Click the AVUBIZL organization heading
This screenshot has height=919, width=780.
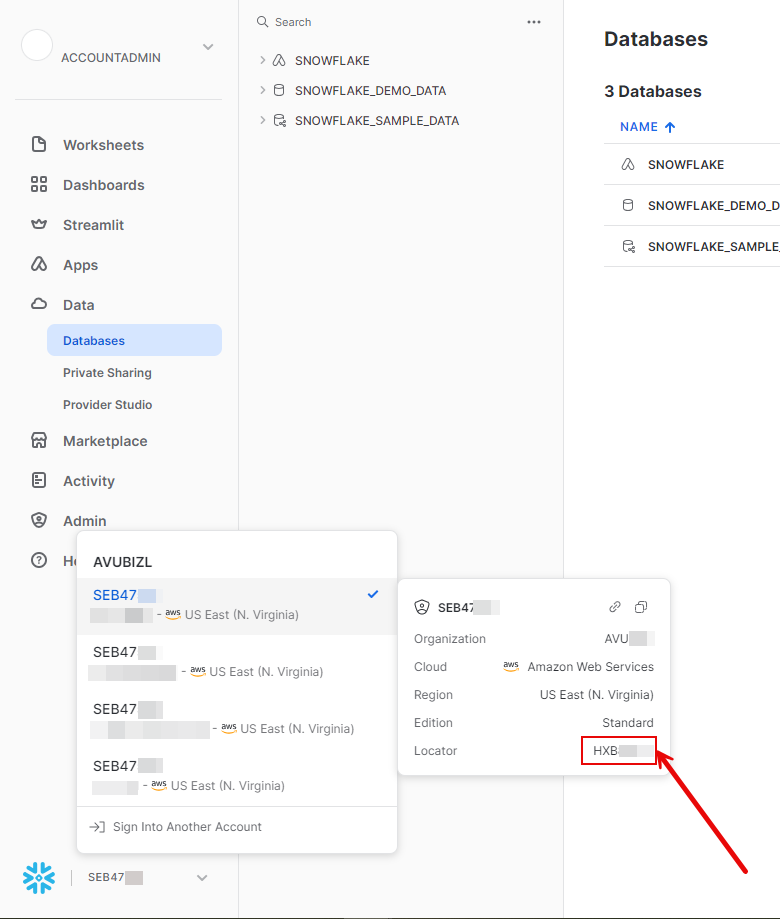122,561
